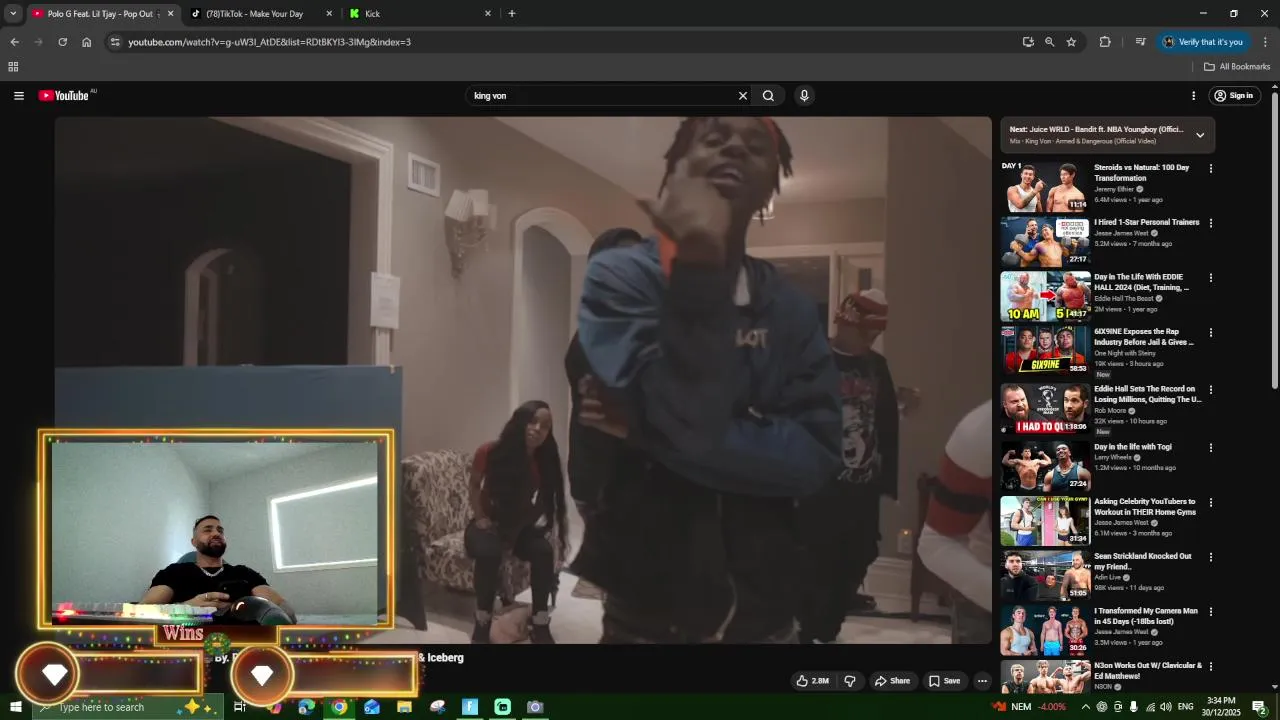Open the apps grid shortcut
The width and height of the screenshot is (1280, 720).
tap(13, 67)
